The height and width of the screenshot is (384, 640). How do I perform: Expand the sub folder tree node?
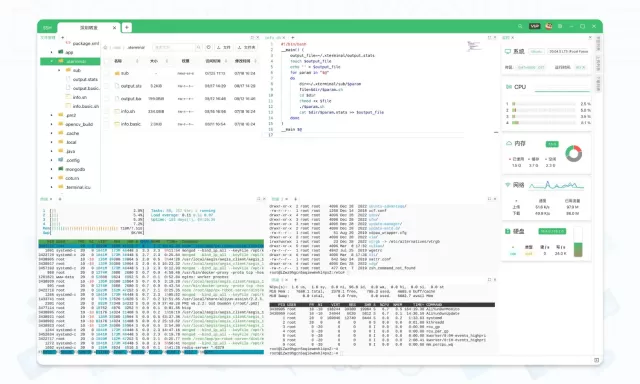tap(59, 70)
